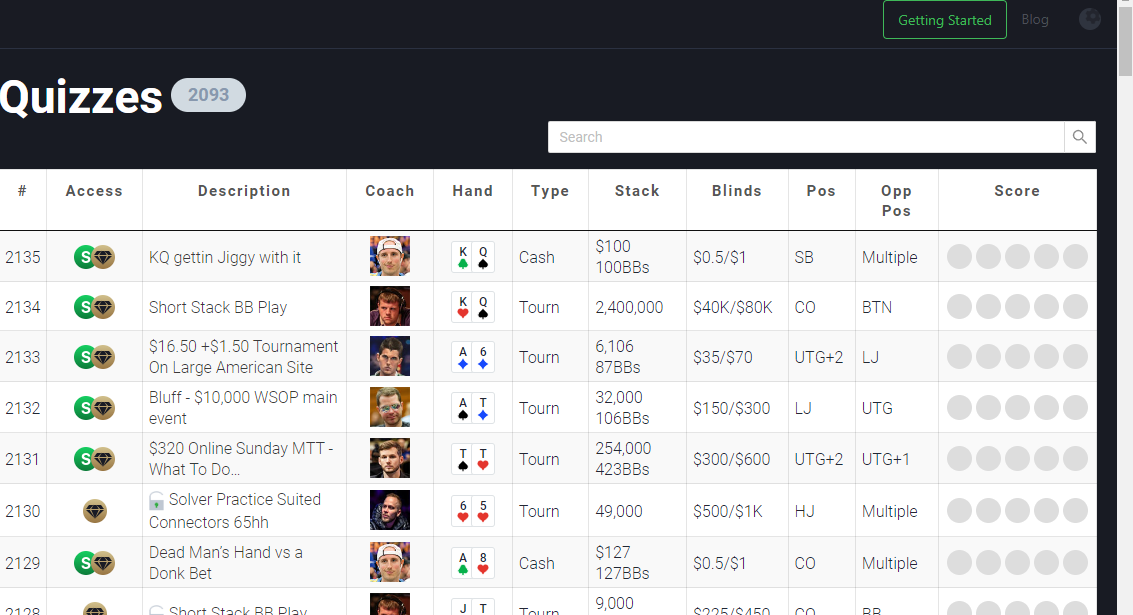
Task: Click score circles for quiz 2134
Action: pos(1017,306)
